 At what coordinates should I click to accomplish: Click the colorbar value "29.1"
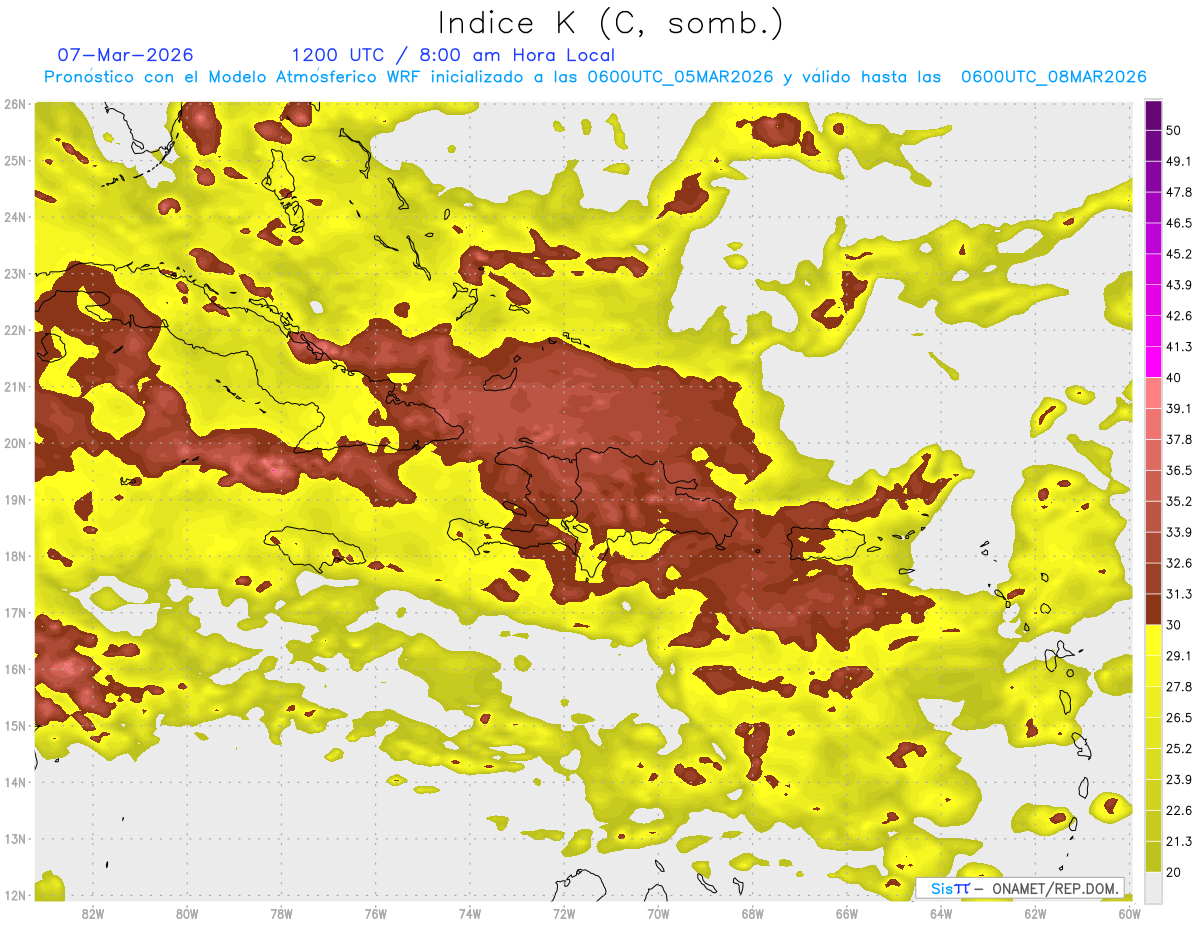click(1179, 656)
